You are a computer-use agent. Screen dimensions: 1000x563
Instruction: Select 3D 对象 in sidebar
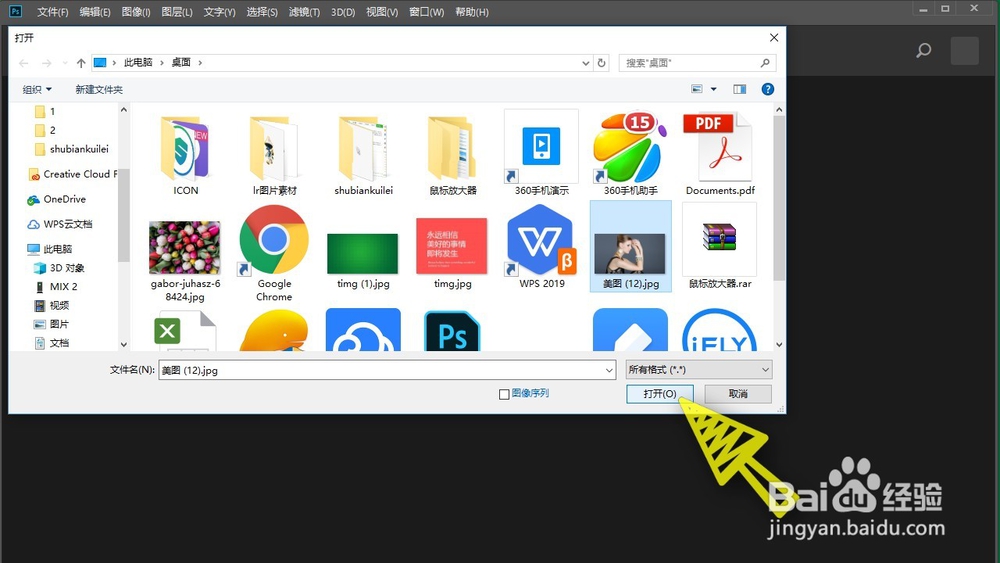pos(59,268)
